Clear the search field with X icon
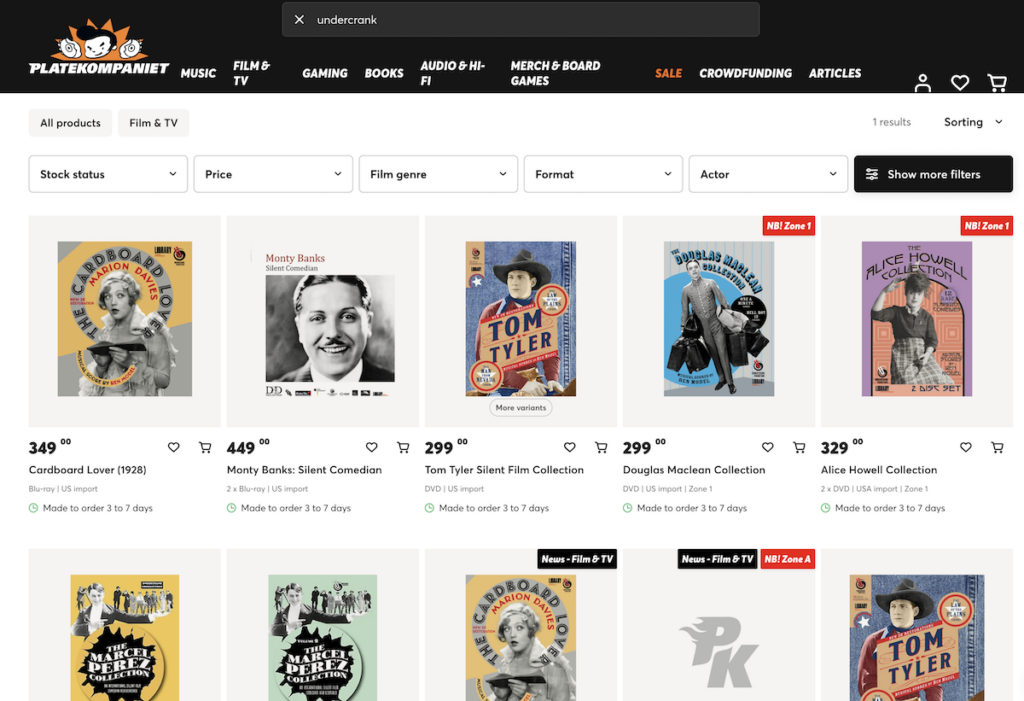Screen dimensions: 1024x701 pos(299,20)
